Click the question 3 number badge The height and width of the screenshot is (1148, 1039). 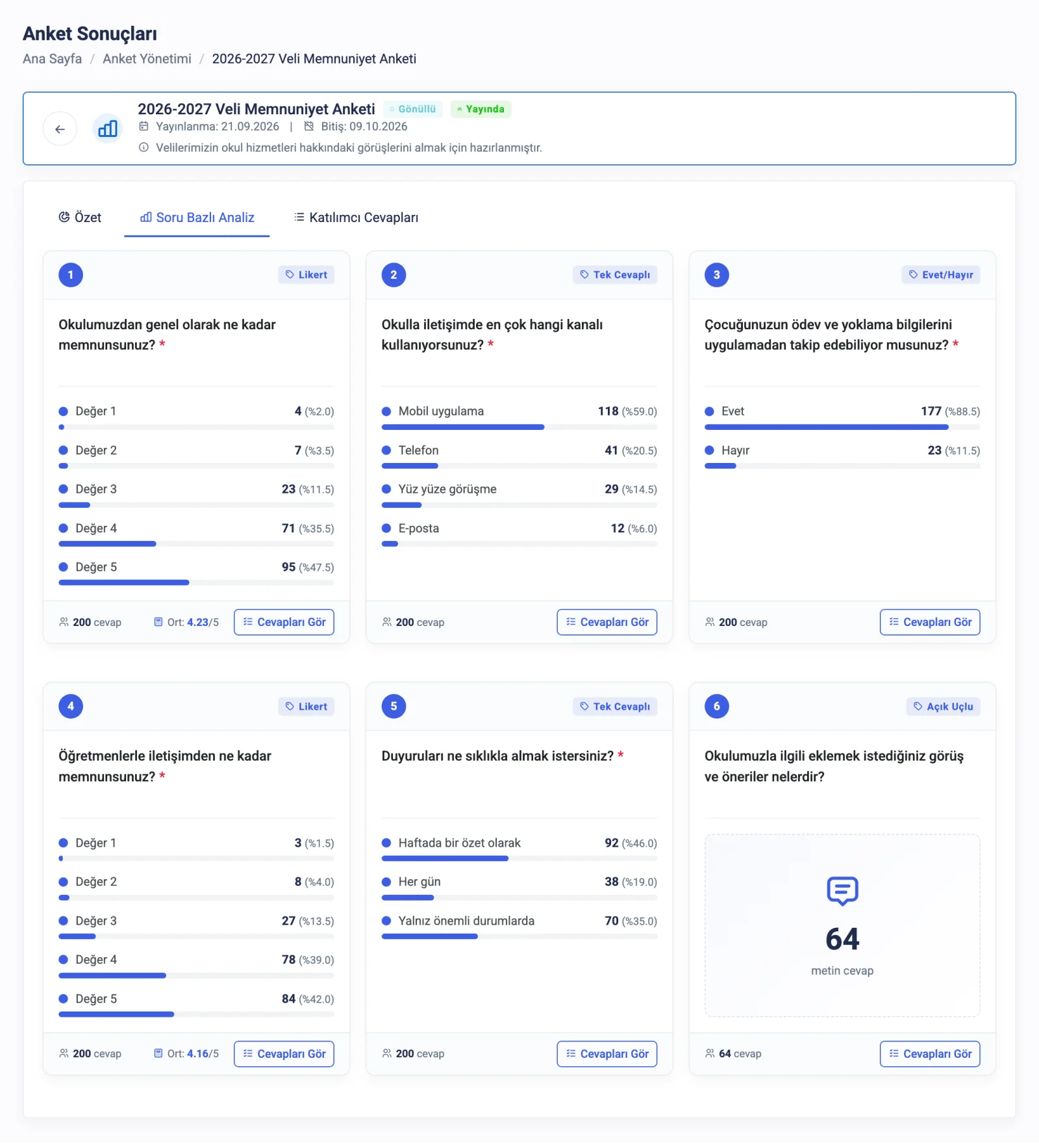tap(716, 275)
